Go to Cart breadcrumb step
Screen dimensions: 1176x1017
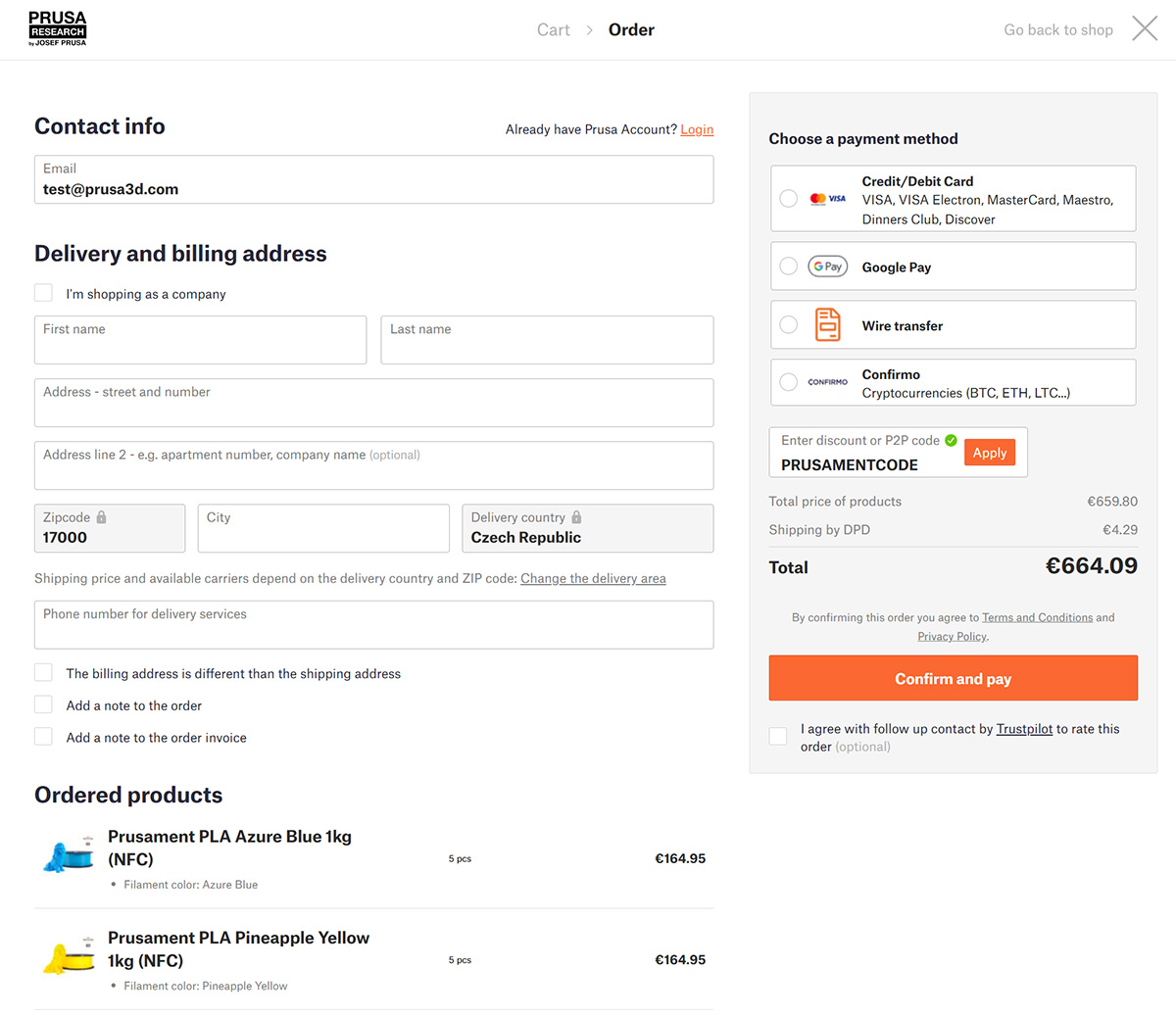click(x=553, y=30)
